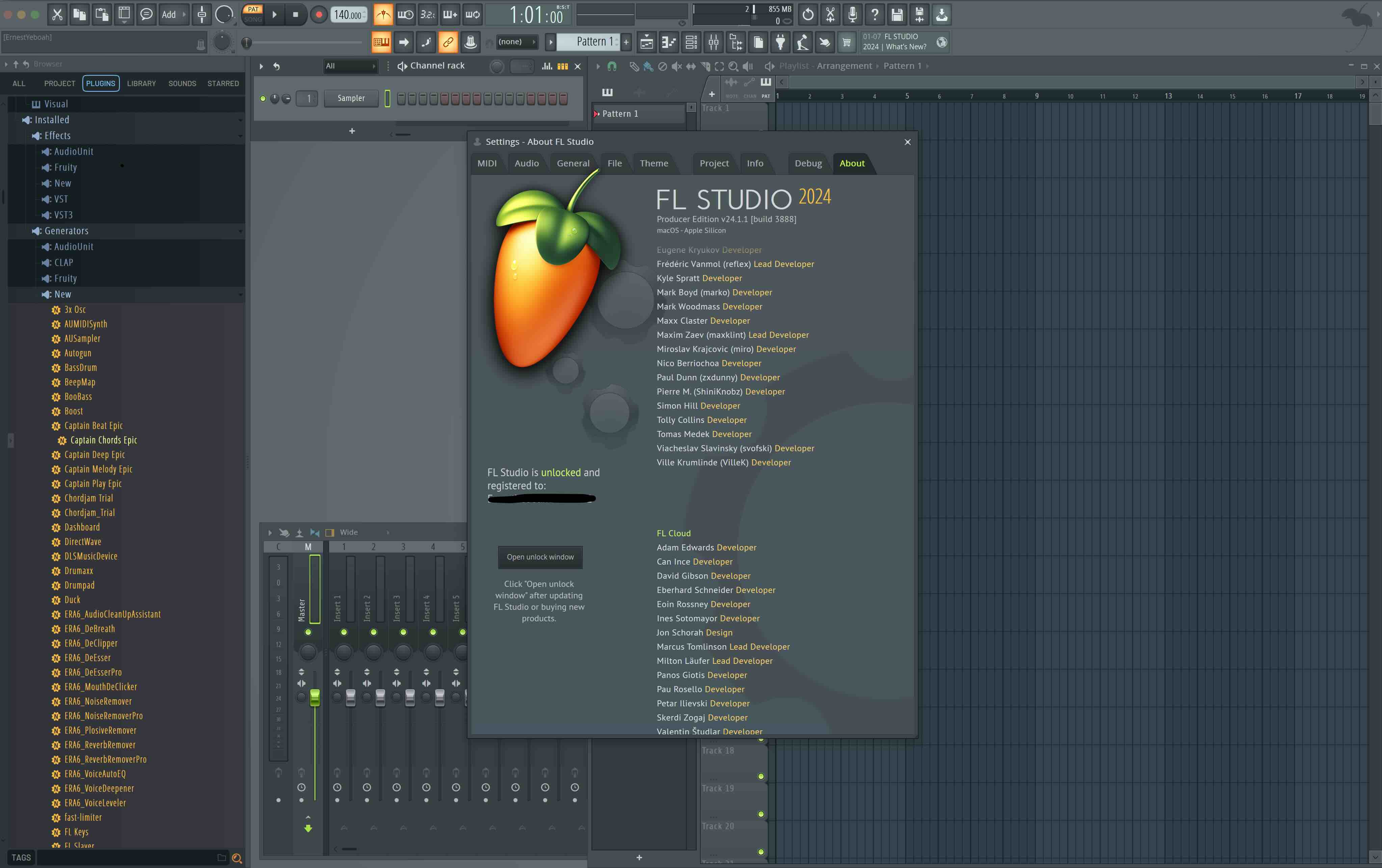Toggle the Sampler channel green mute LED
The height and width of the screenshot is (868, 1382).
263,99
